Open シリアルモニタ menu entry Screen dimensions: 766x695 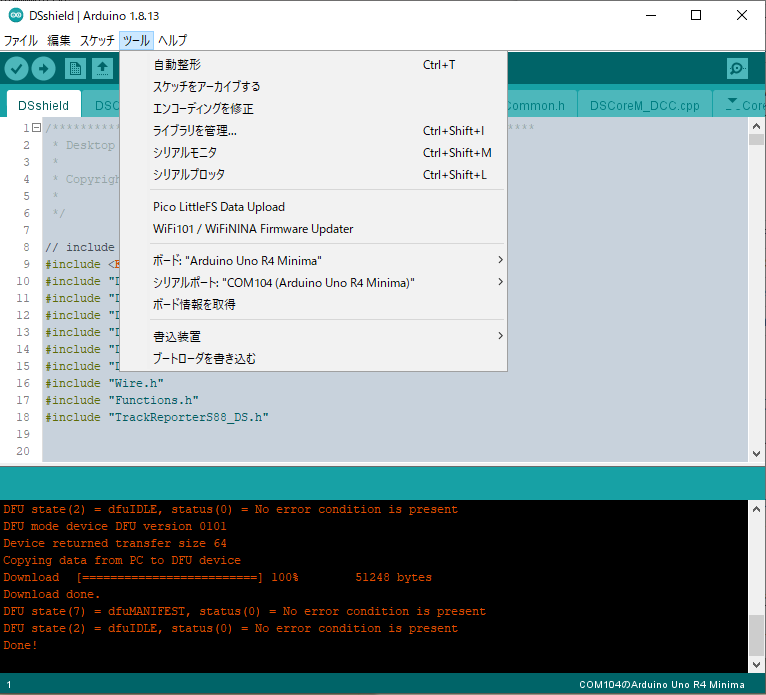pyautogui.click(x=185, y=153)
